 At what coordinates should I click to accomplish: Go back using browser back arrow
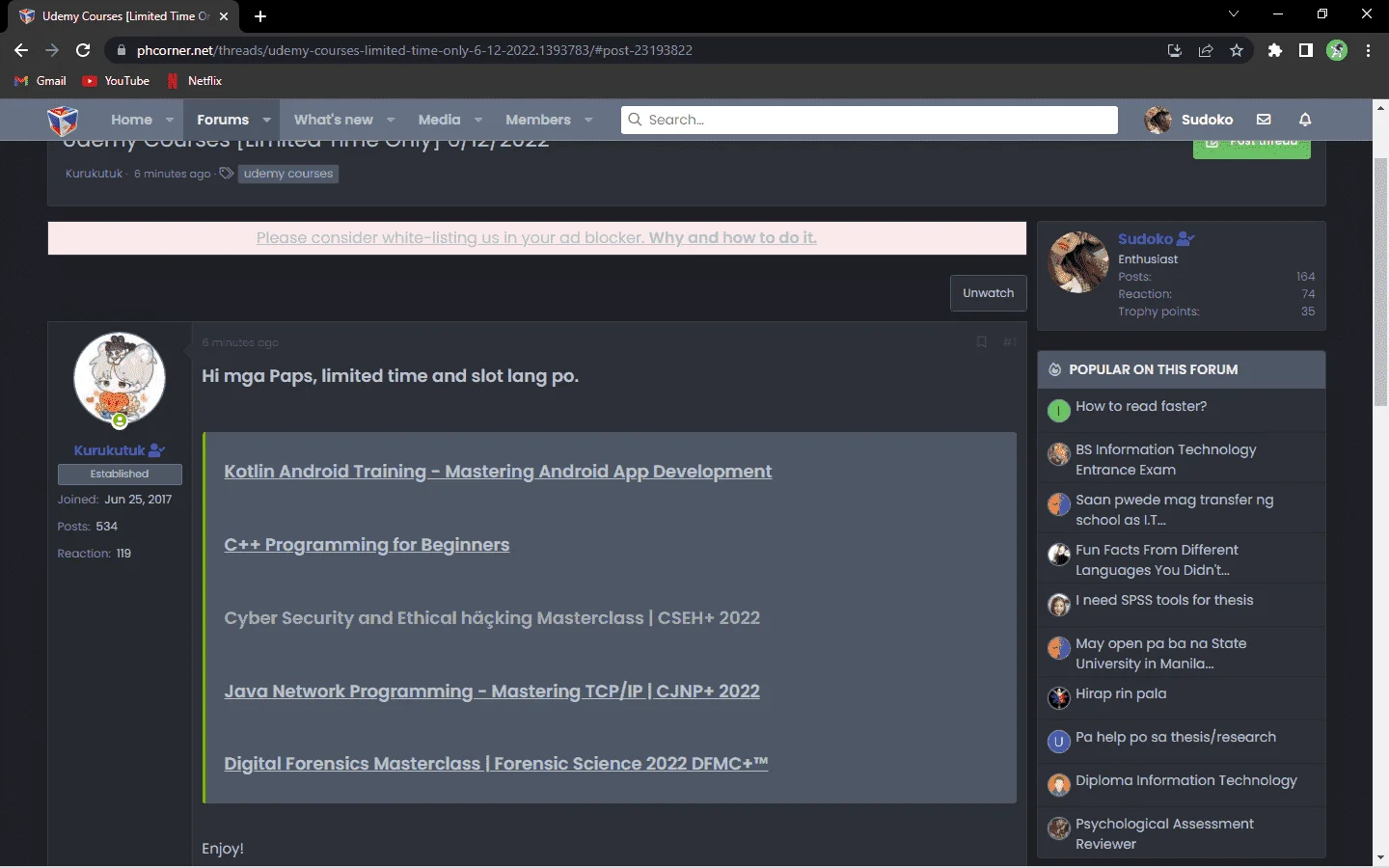21,50
